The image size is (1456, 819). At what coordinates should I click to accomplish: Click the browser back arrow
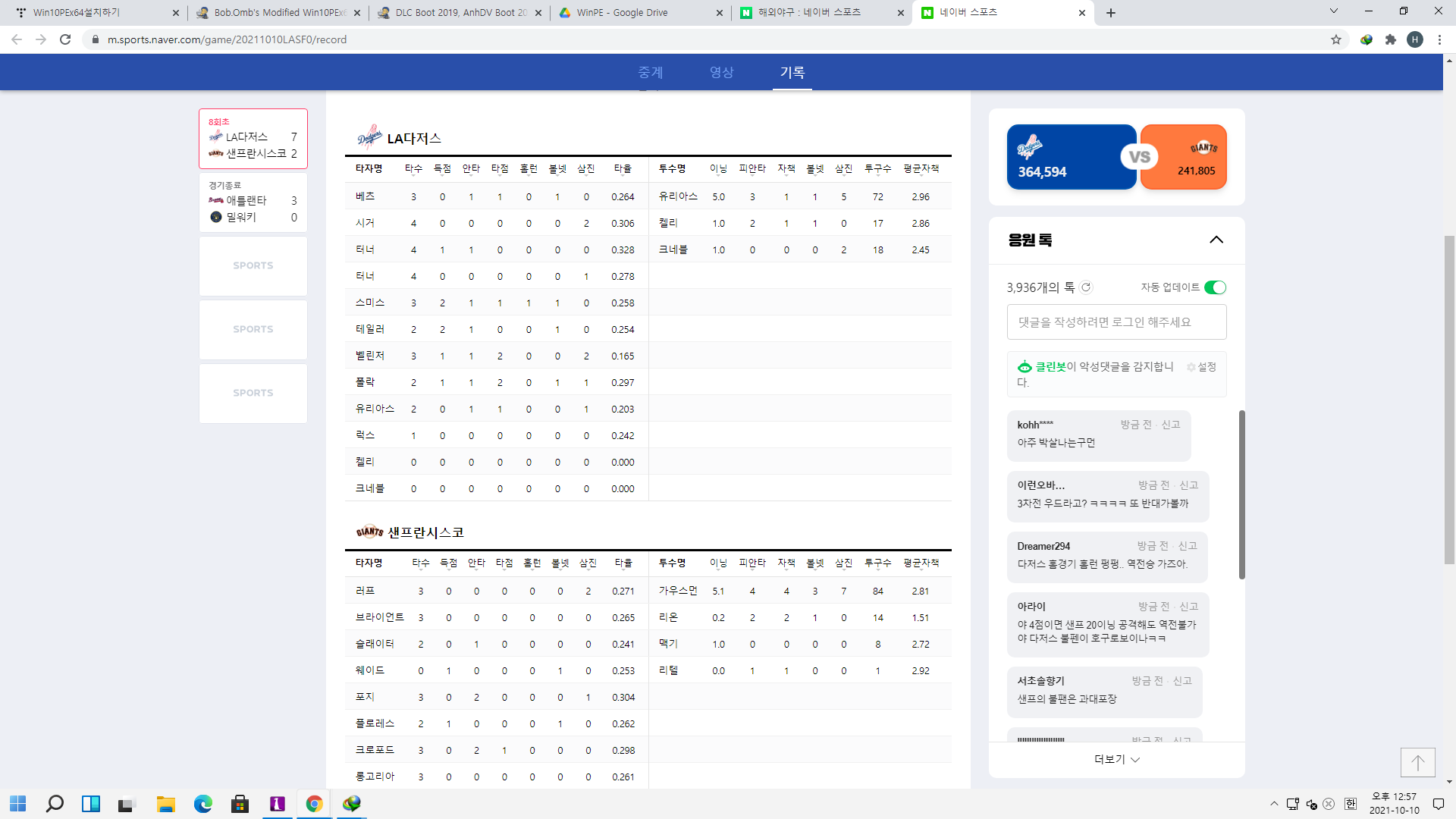coord(17,39)
